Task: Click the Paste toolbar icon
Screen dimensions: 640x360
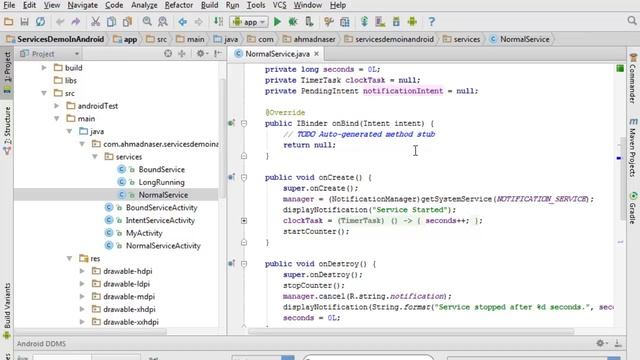Action: (127, 22)
